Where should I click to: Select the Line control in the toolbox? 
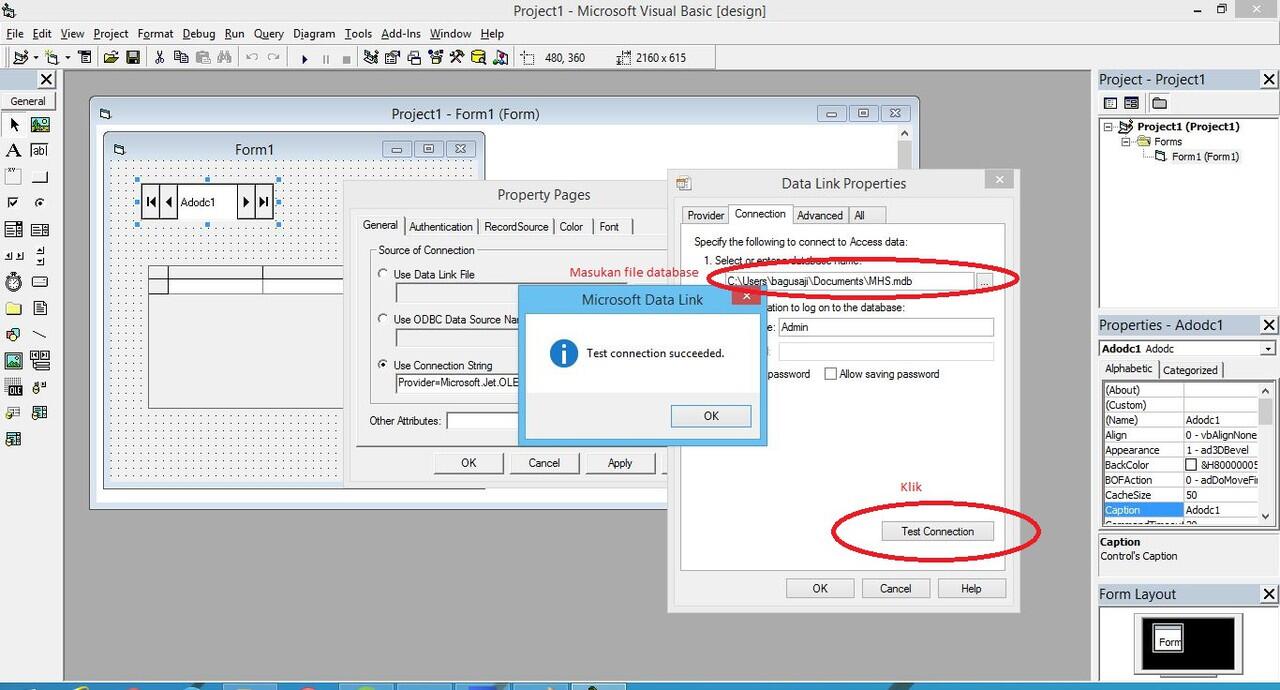[x=40, y=334]
